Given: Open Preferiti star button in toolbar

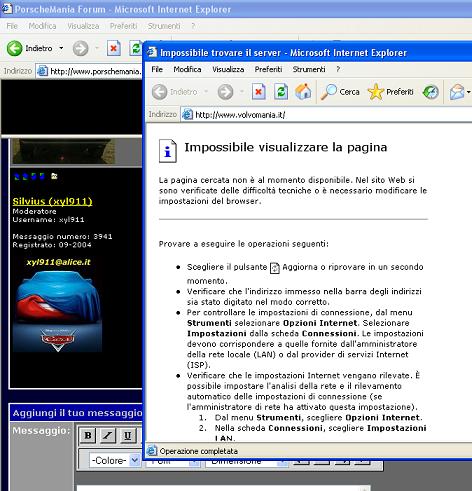Looking at the screenshot, I should [x=390, y=92].
